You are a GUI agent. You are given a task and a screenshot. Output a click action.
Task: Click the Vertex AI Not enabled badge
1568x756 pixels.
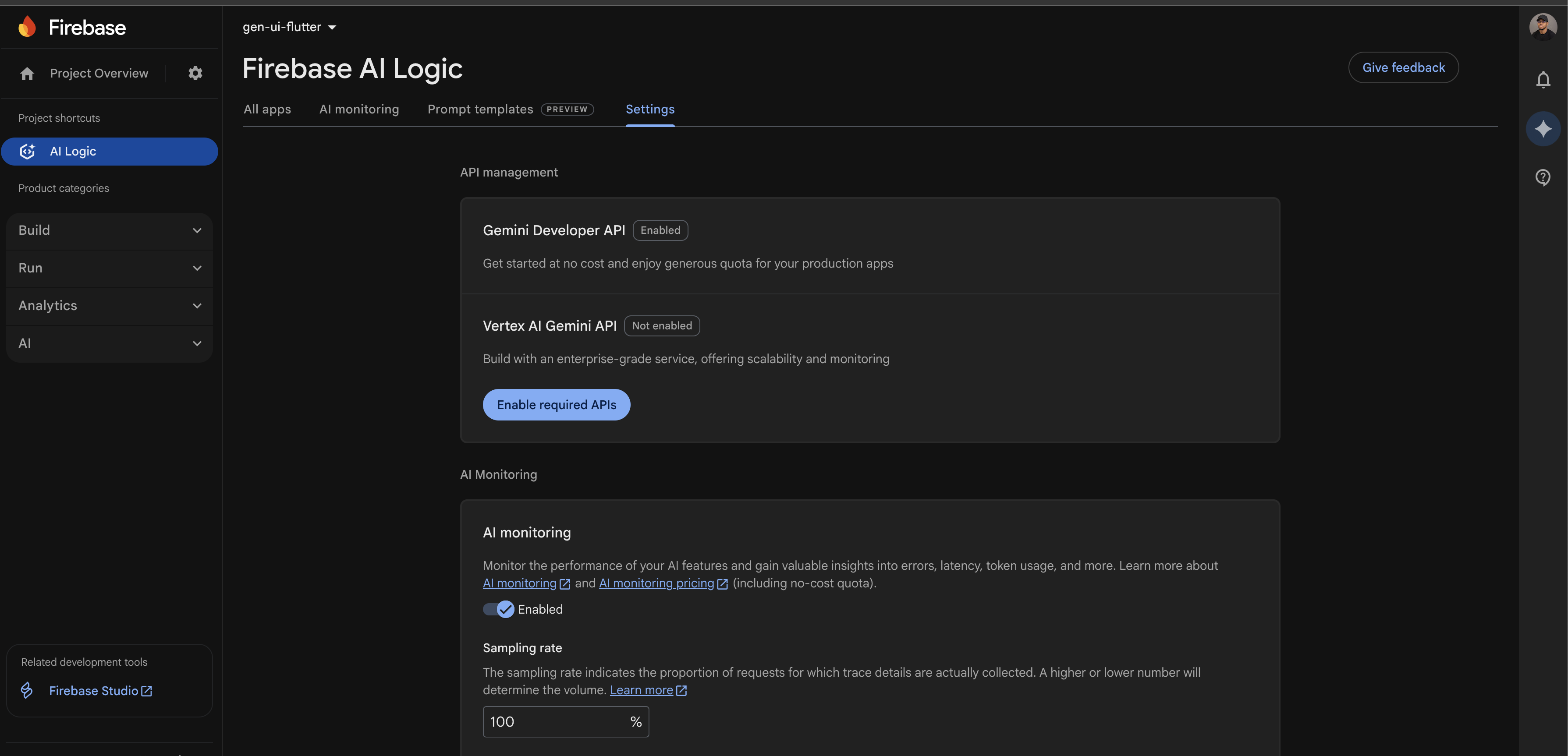click(x=662, y=326)
